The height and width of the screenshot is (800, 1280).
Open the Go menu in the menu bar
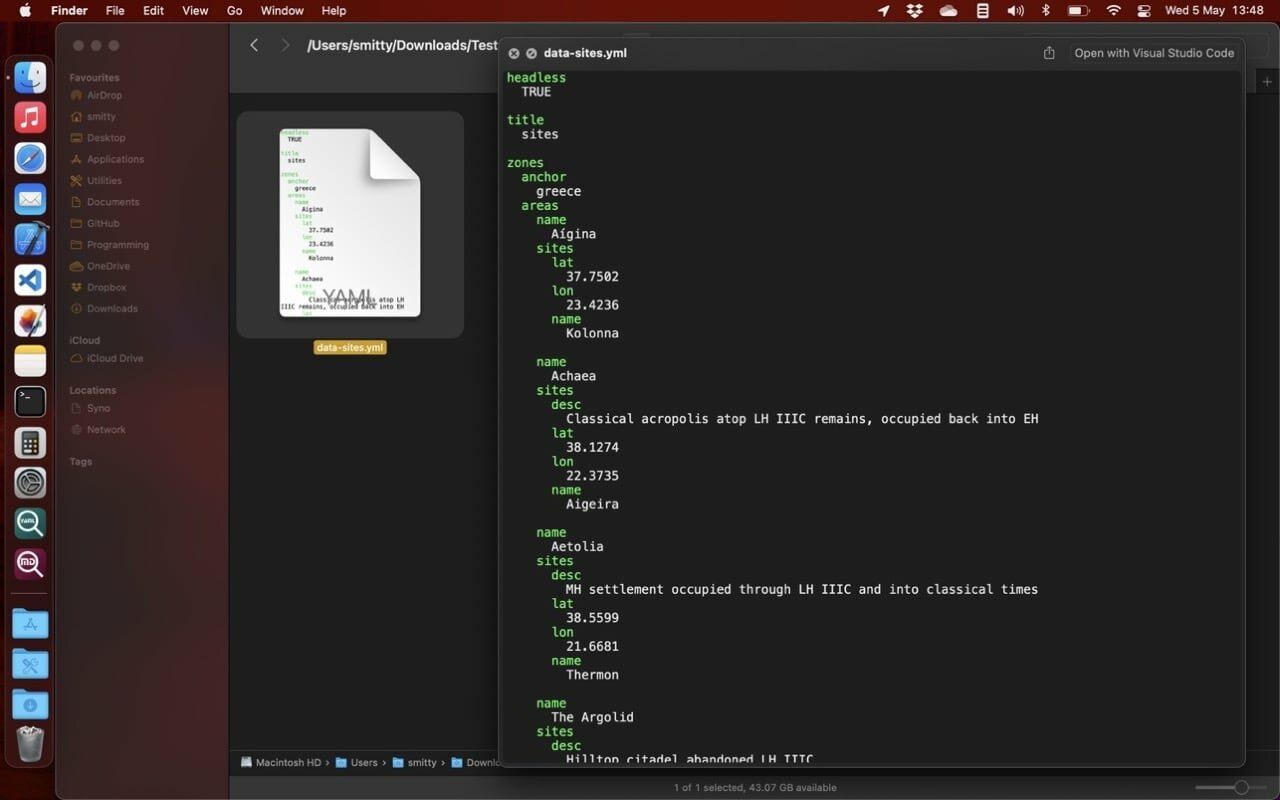click(x=235, y=11)
